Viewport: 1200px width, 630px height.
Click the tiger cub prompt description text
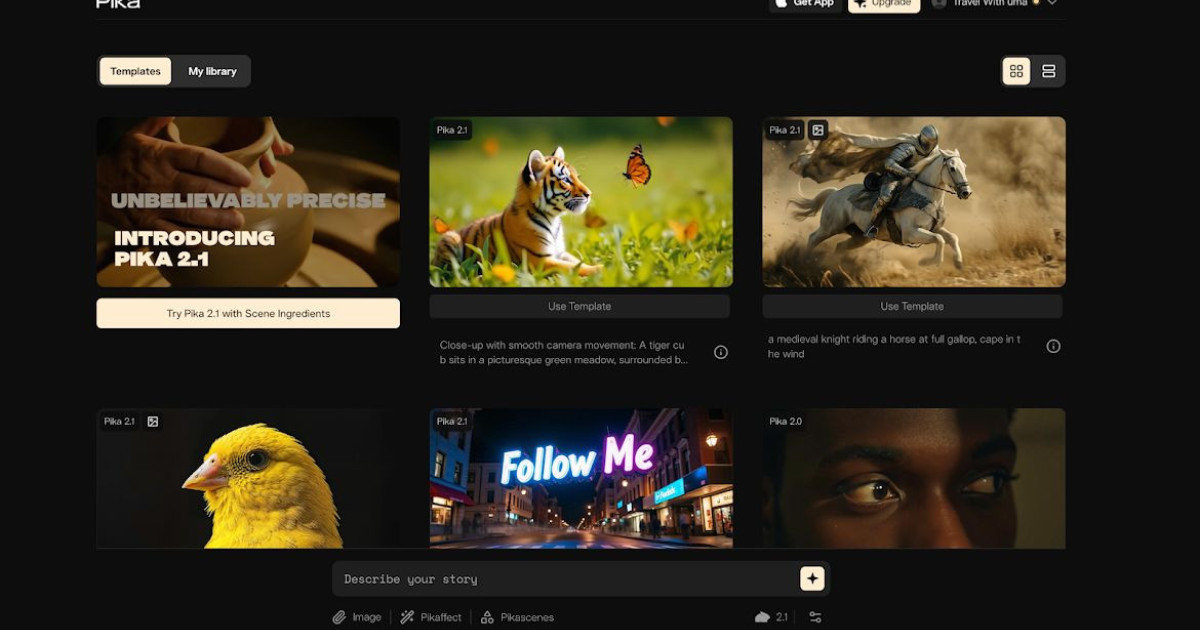[564, 352]
